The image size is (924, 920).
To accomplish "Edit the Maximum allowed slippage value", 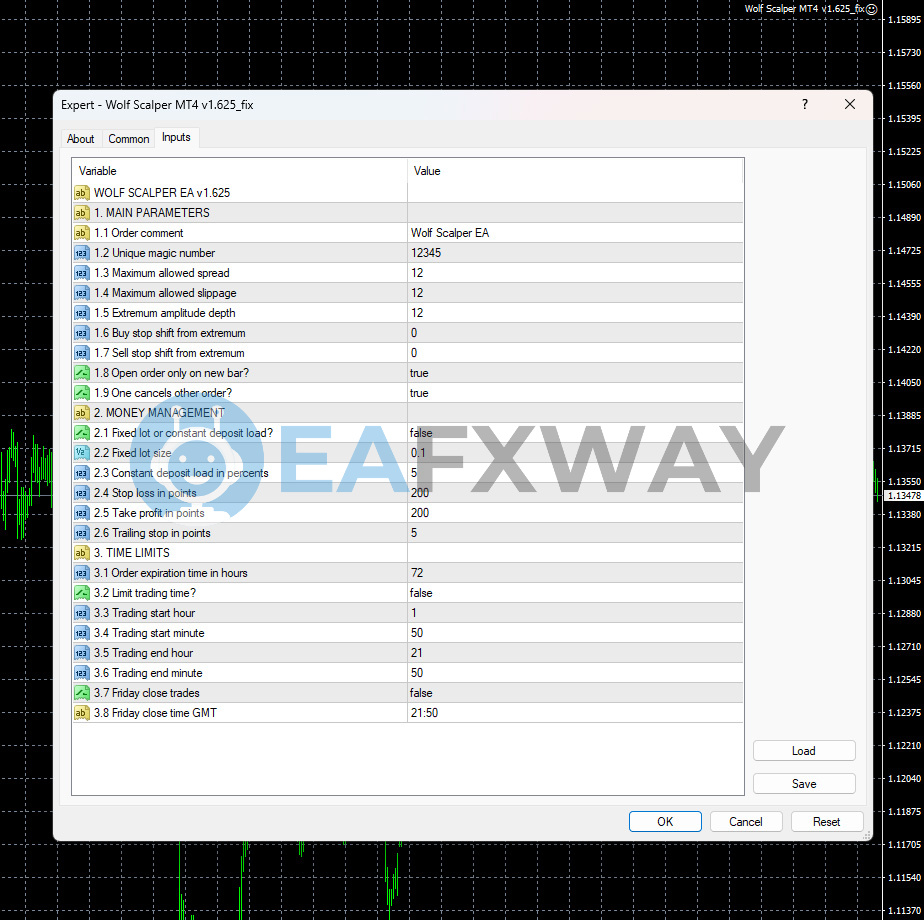I will (575, 293).
